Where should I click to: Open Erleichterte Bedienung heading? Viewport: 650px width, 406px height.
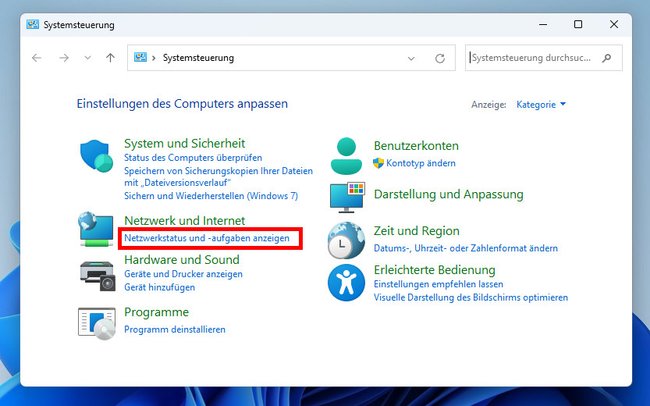(434, 270)
